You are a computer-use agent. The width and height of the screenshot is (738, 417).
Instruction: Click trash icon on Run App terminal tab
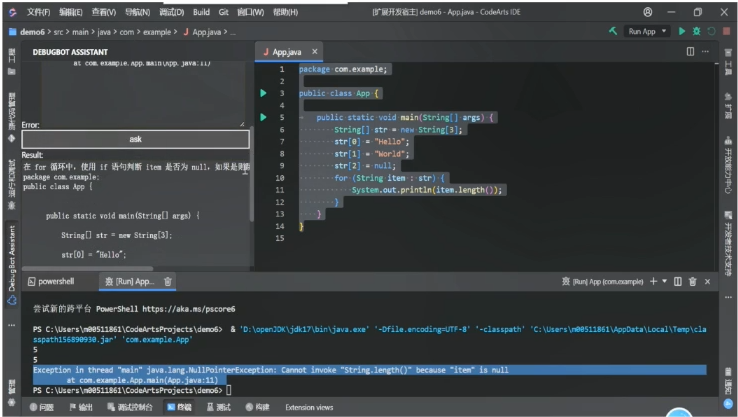[x=168, y=281]
